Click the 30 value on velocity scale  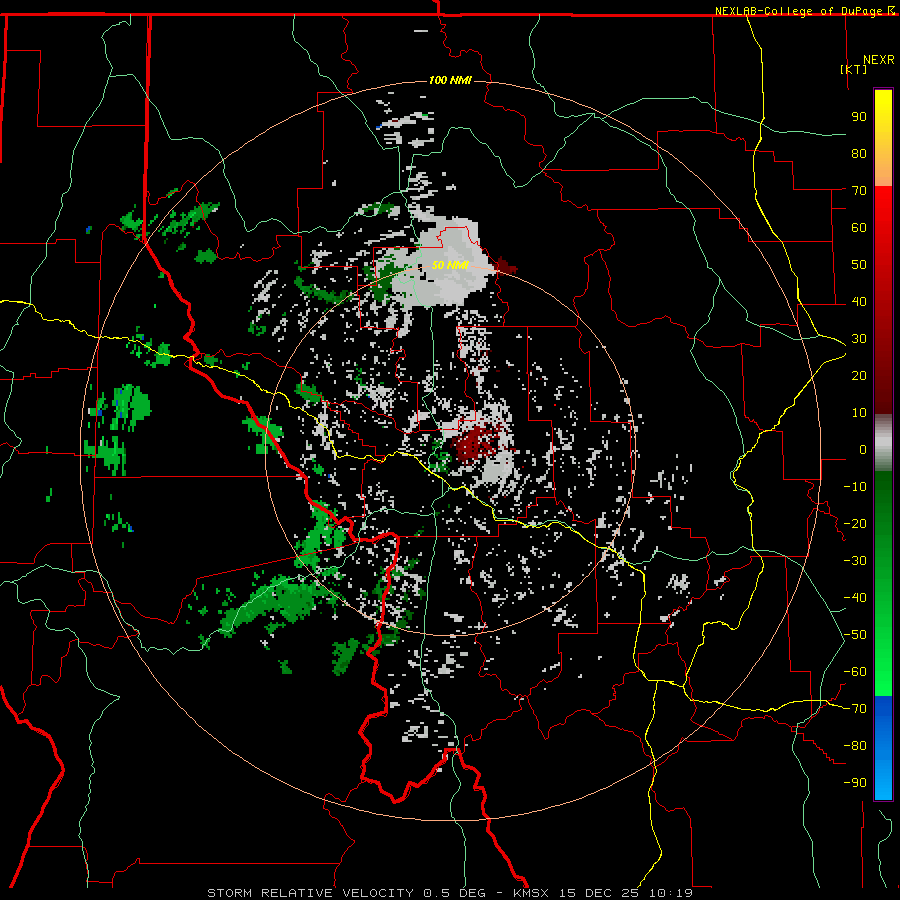[859, 339]
